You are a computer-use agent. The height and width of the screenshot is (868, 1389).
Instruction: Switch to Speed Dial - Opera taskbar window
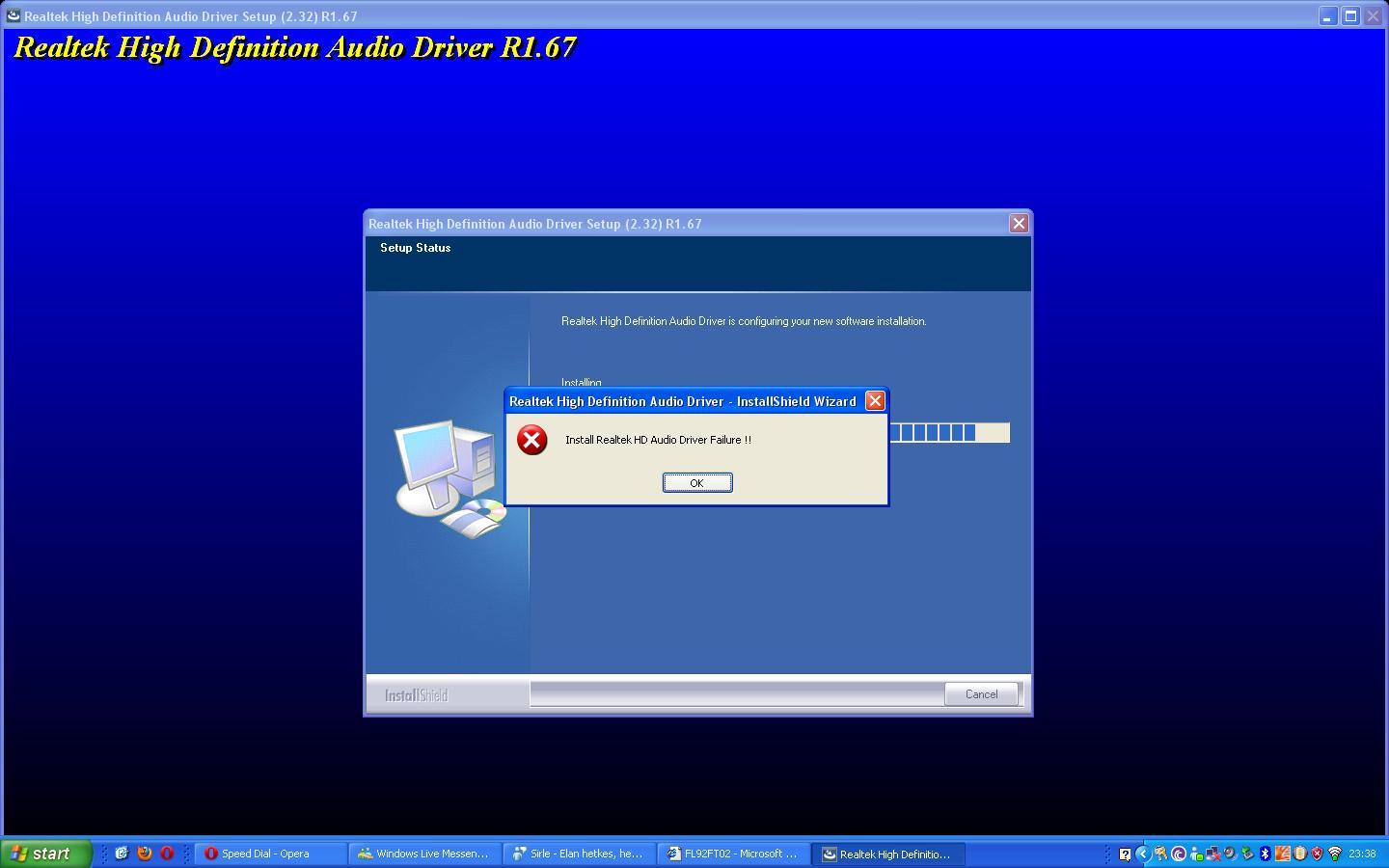tap(271, 854)
